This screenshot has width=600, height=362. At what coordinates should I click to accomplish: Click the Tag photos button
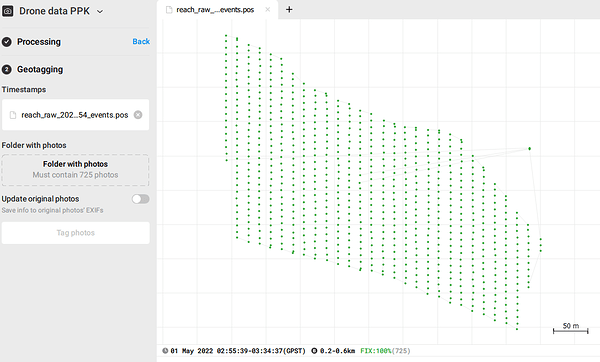coord(75,233)
